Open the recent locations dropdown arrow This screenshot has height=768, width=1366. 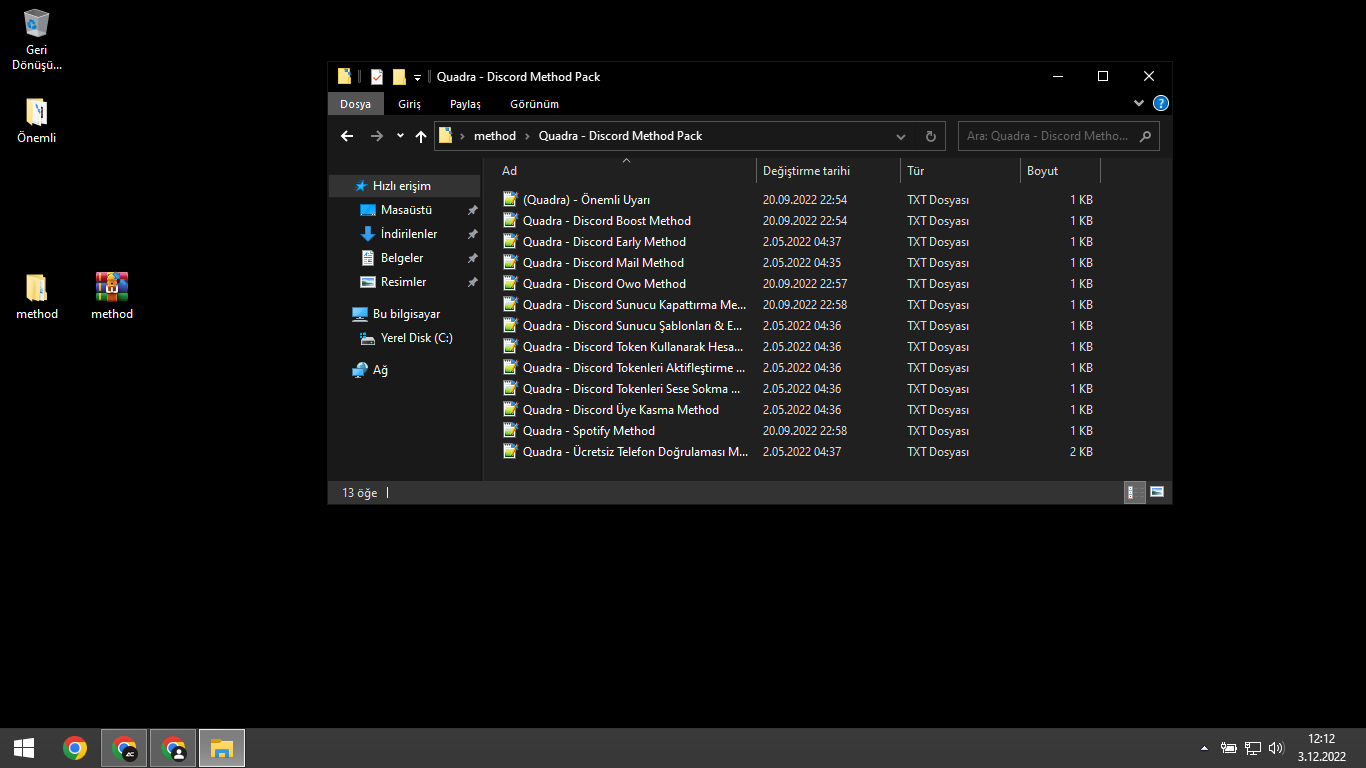(x=400, y=136)
